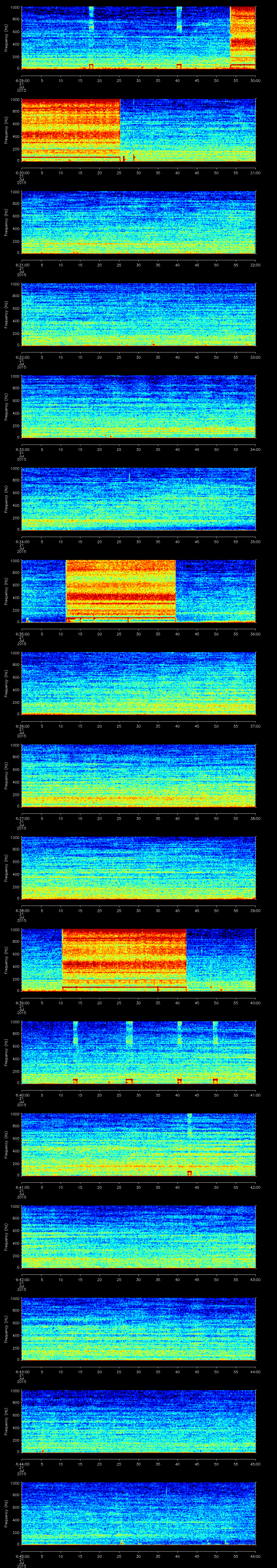
Task: Click the red noise burst in the 6:30:00 panel
Action: [x=71, y=130]
